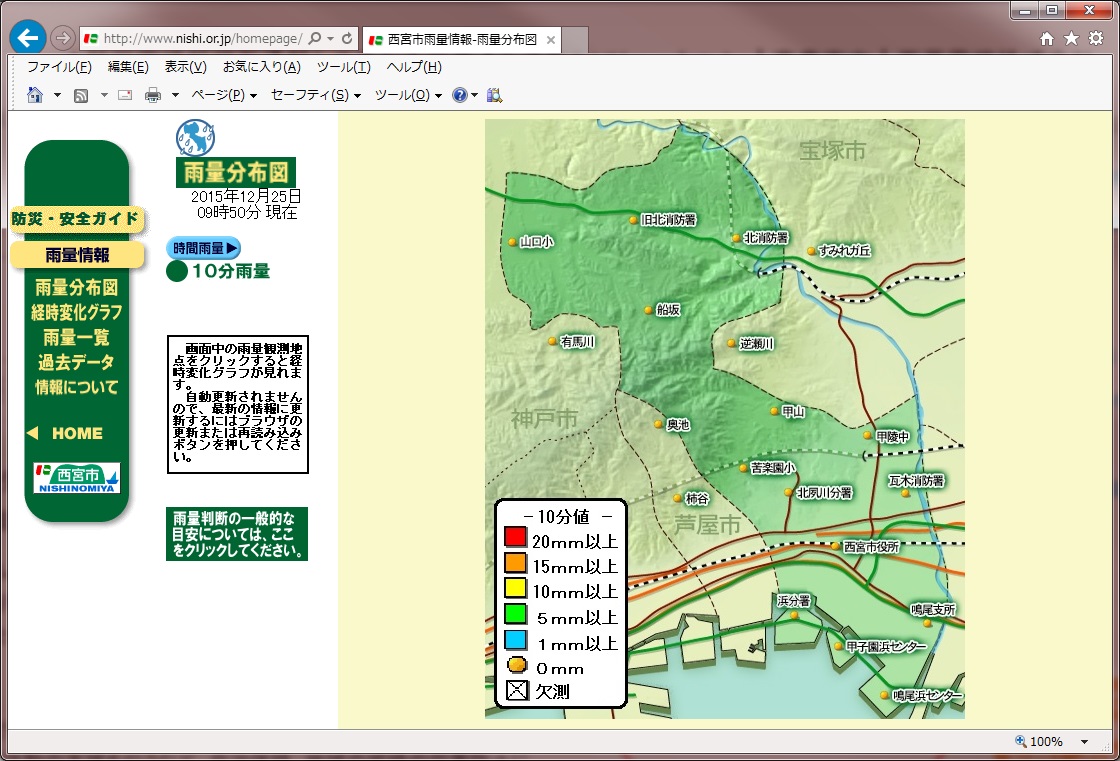Expand the ページ(P) dropdown

(224, 95)
